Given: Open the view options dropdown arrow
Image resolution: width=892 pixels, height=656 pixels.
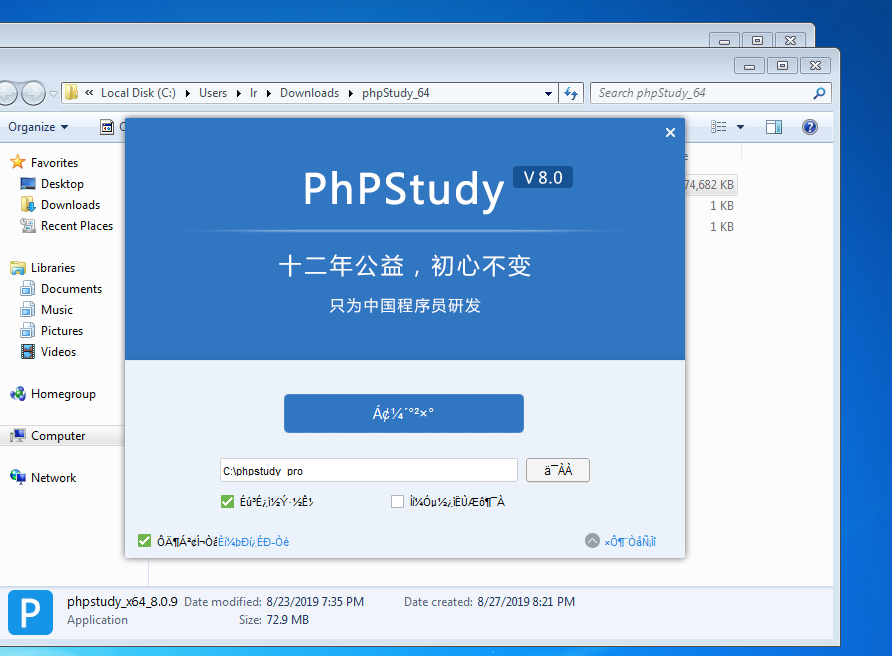Looking at the screenshot, I should 740,127.
